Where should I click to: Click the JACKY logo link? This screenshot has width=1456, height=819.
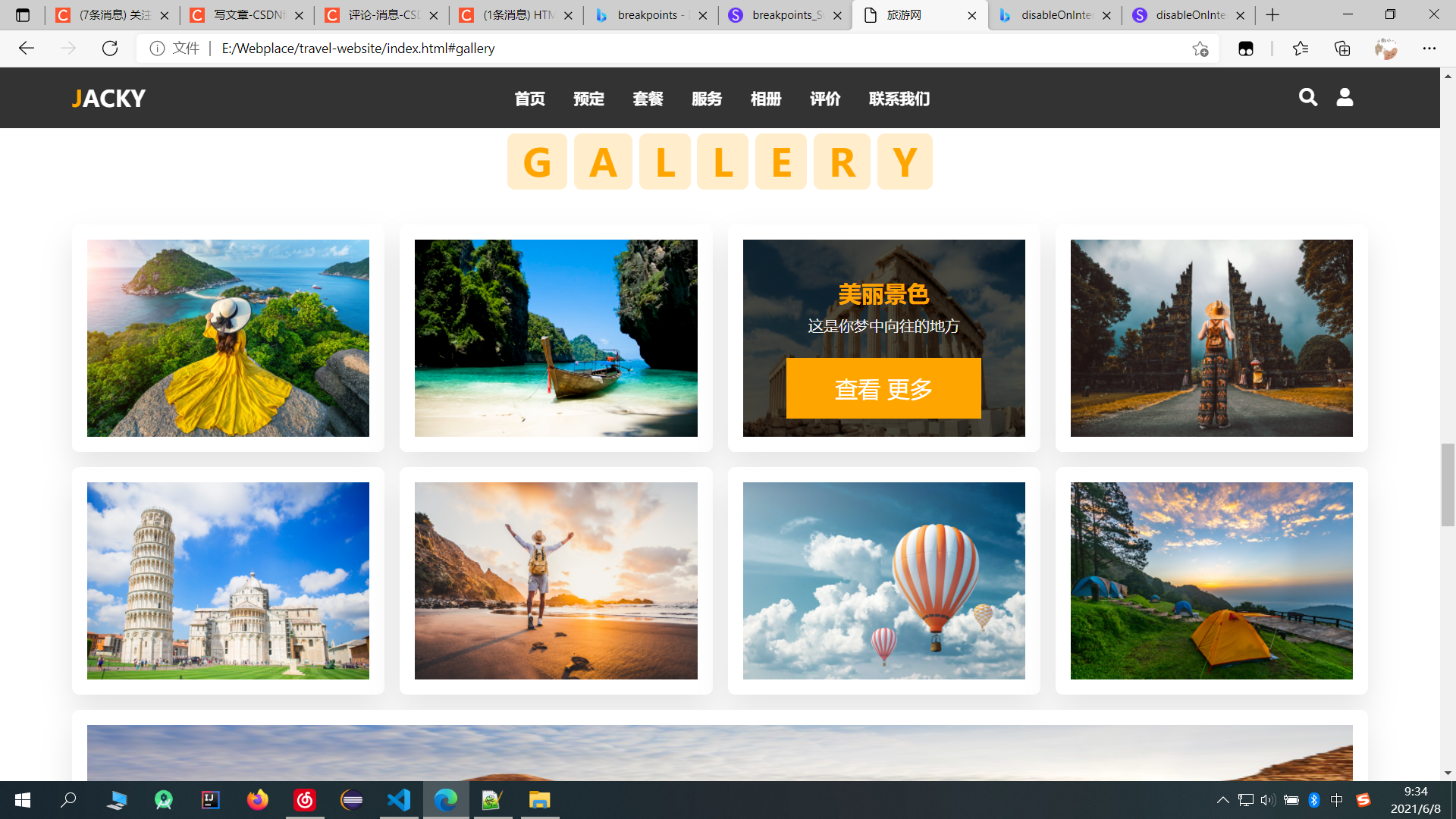(108, 99)
